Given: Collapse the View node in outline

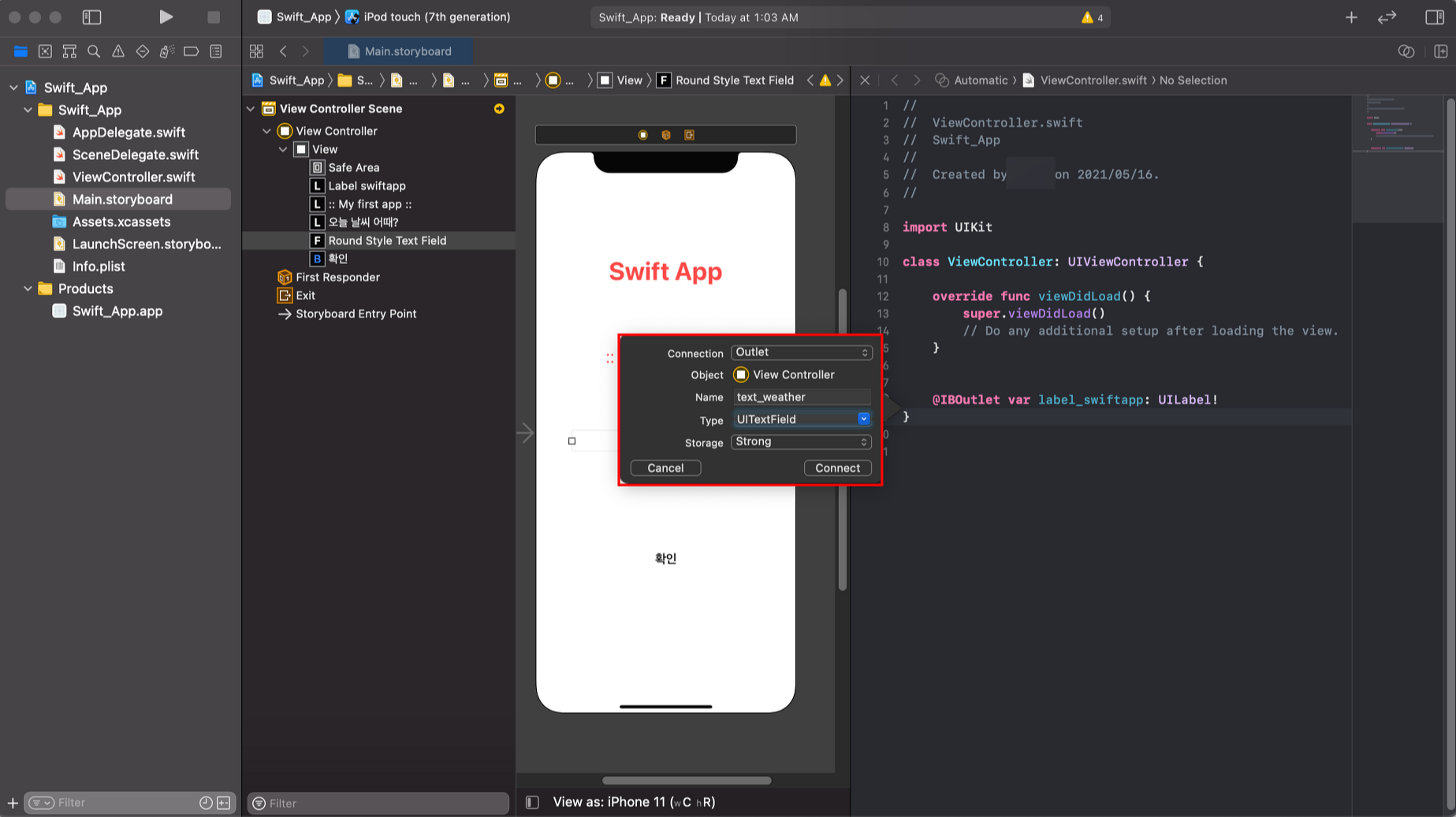Looking at the screenshot, I should [x=283, y=149].
